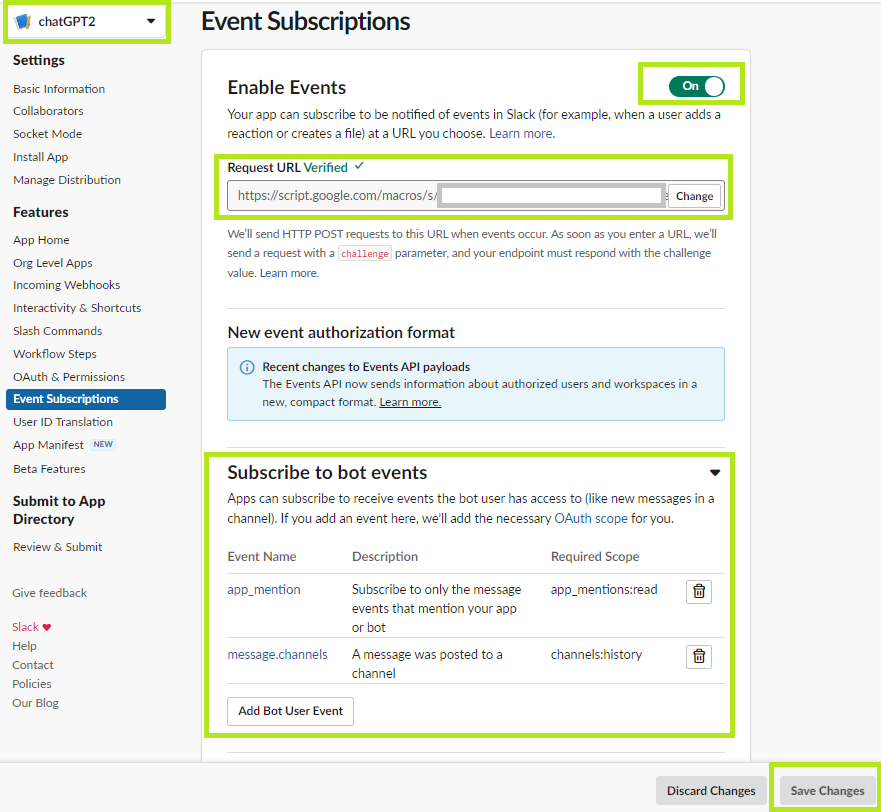Click the info icon in recent changes notice

(x=247, y=367)
